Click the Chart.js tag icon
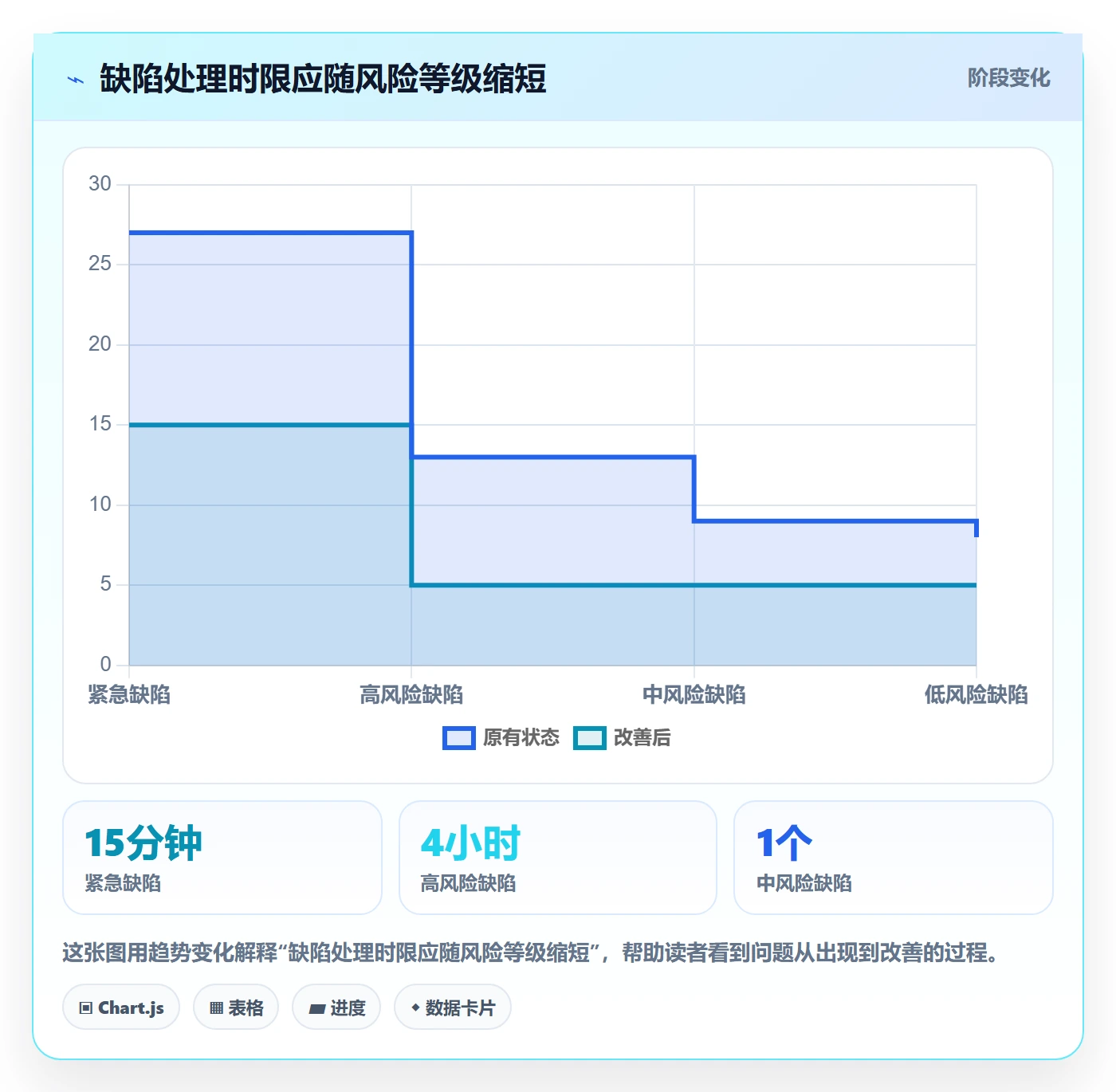 (x=86, y=1008)
